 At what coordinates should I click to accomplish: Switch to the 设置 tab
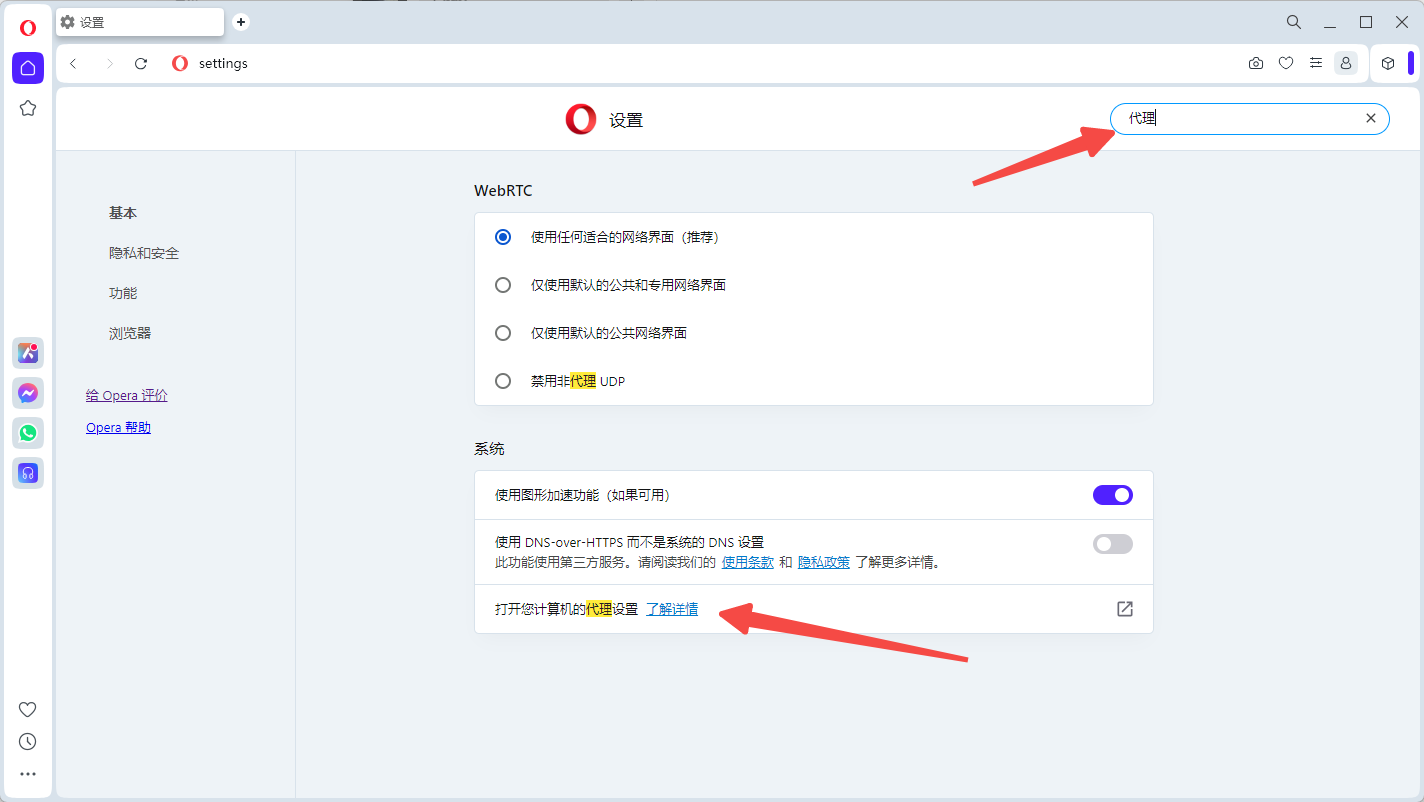click(x=140, y=22)
